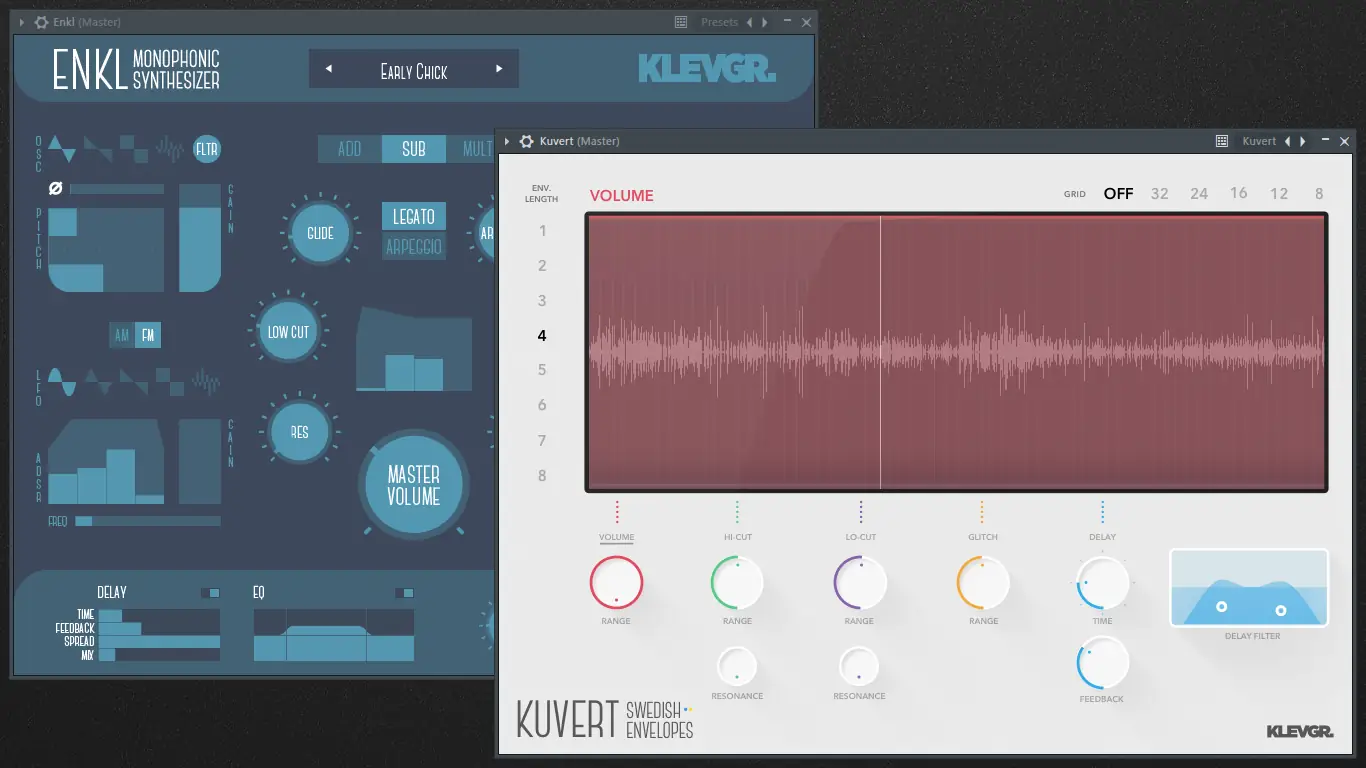Select envelope length 8 in Kuvert
The image size is (1366, 768).
[x=541, y=475]
